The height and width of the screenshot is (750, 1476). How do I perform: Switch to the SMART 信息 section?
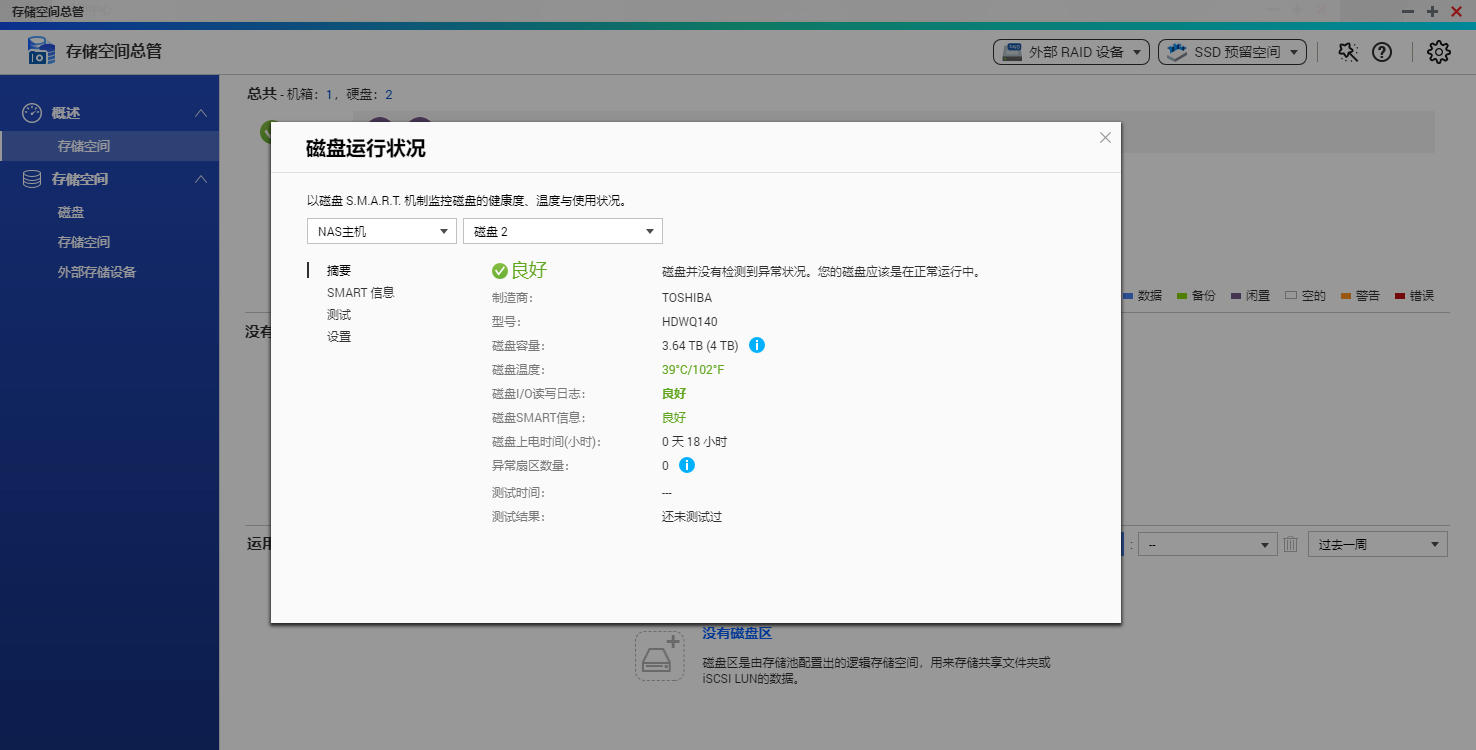click(x=360, y=292)
